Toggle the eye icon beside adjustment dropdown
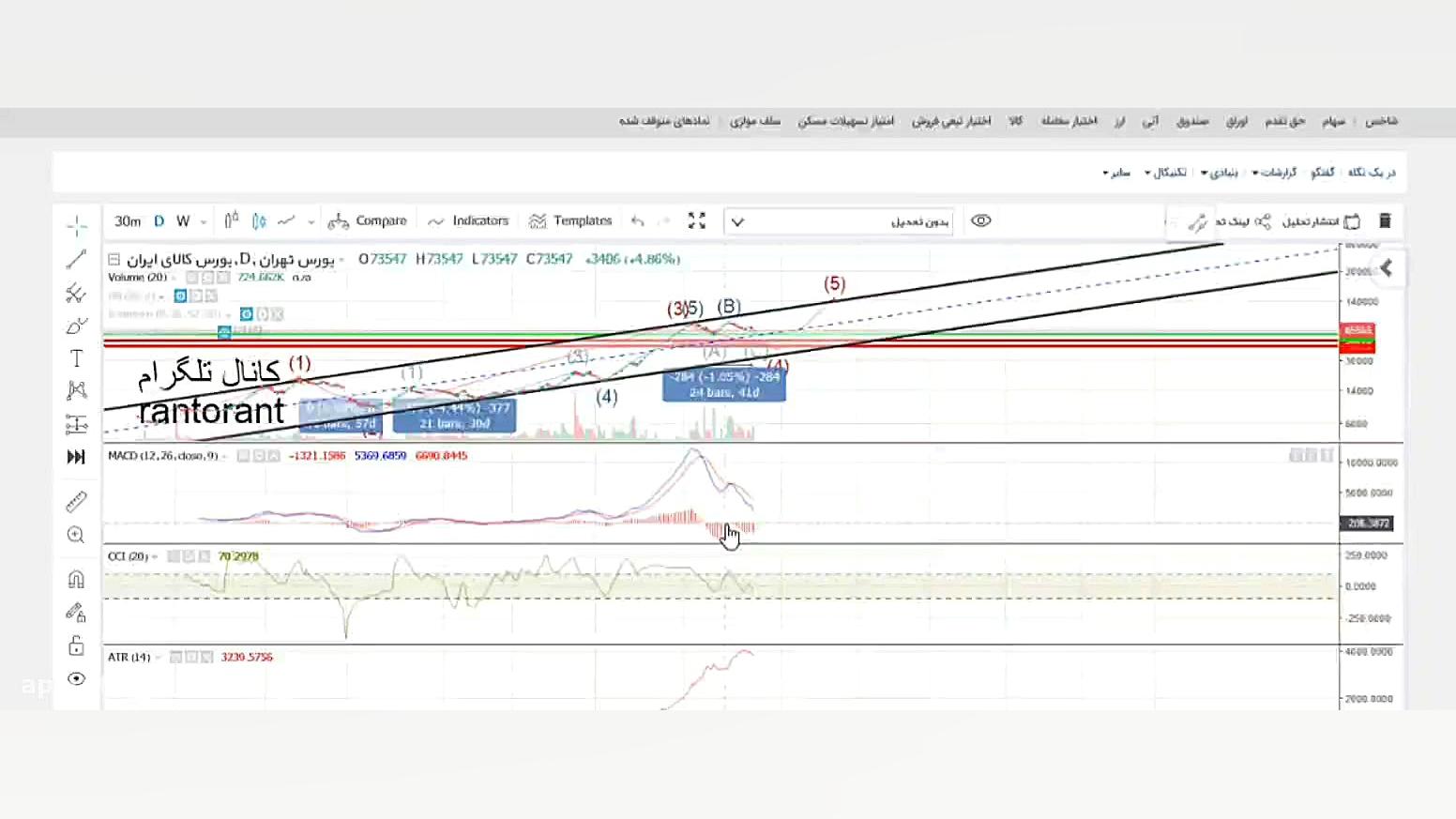This screenshot has height=819, width=1456. 981,220
